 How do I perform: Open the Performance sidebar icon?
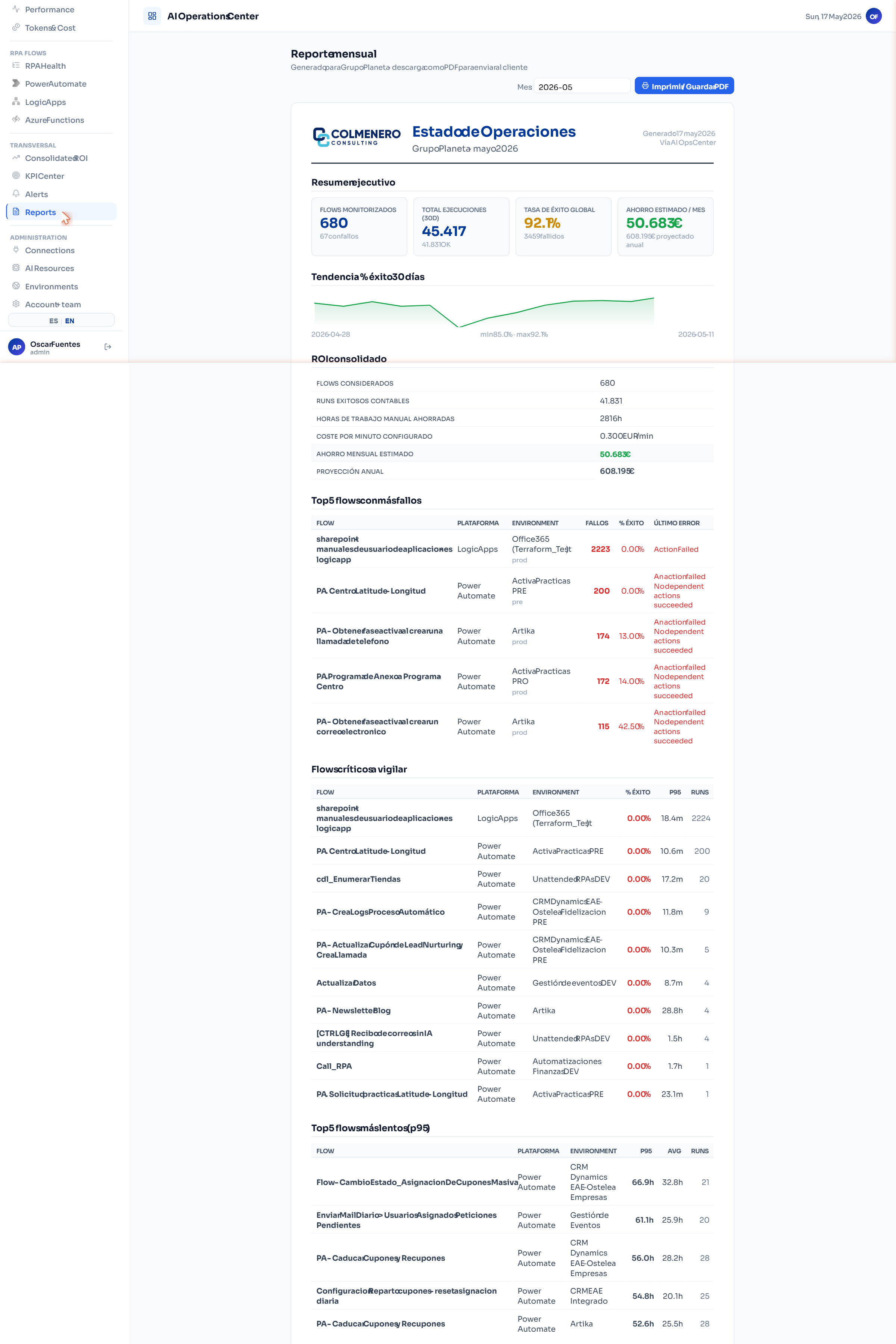point(16,9)
